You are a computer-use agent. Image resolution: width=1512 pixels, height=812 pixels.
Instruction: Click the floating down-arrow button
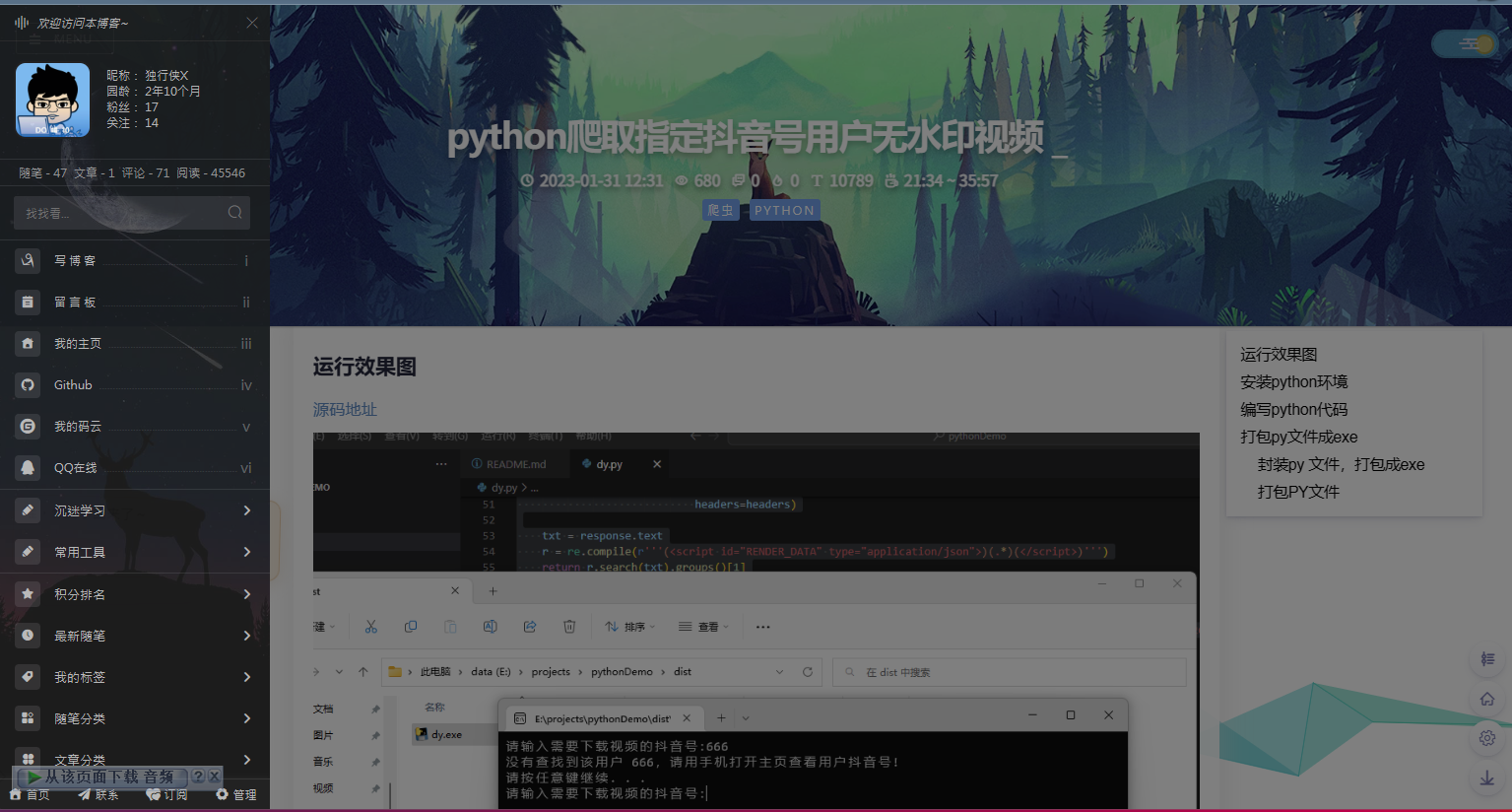pyautogui.click(x=1487, y=778)
